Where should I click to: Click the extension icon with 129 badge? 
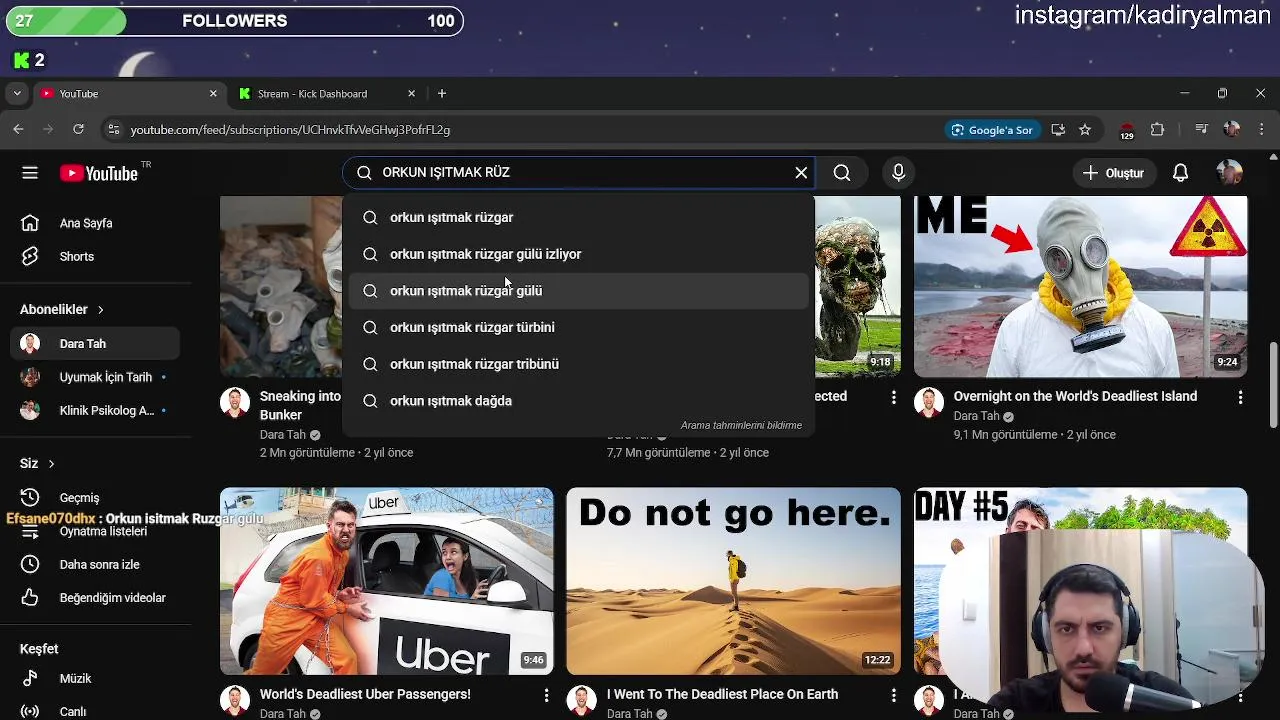coord(1127,130)
